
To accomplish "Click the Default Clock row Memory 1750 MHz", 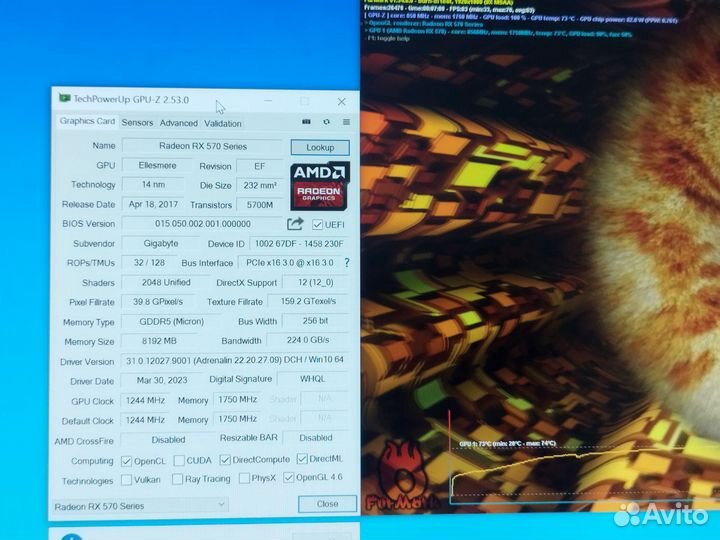I will (x=237, y=419).
